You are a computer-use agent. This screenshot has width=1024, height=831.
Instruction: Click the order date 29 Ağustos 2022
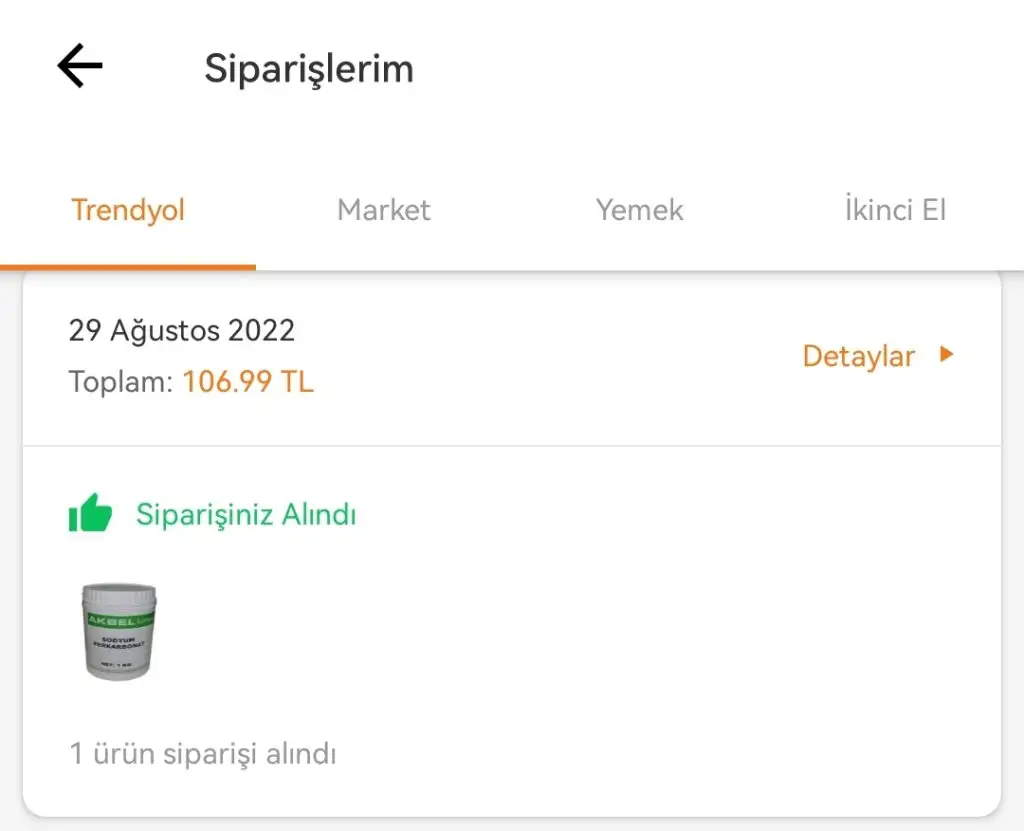[x=181, y=330]
